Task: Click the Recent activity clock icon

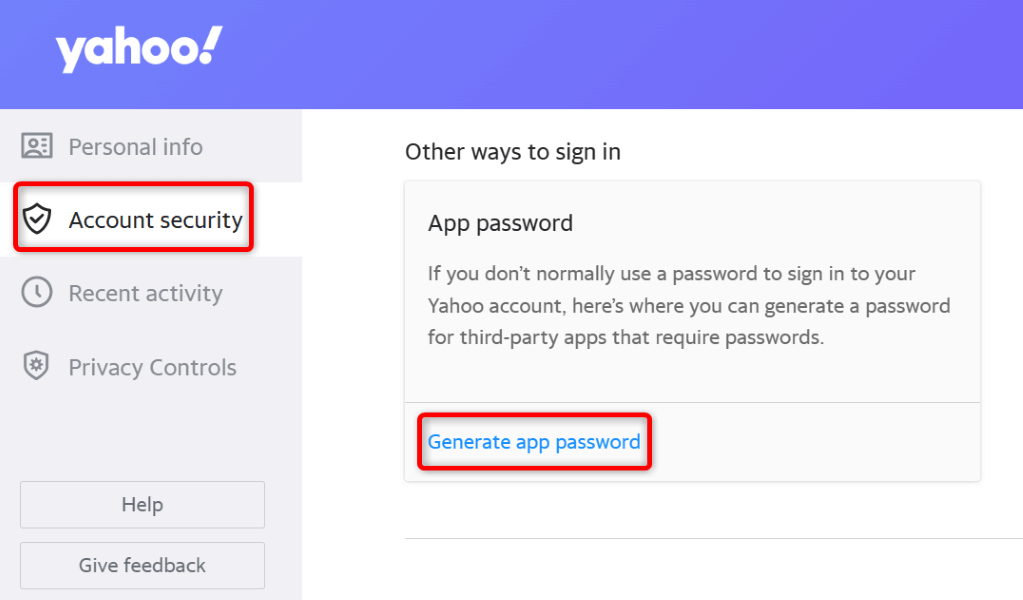Action: point(37,293)
